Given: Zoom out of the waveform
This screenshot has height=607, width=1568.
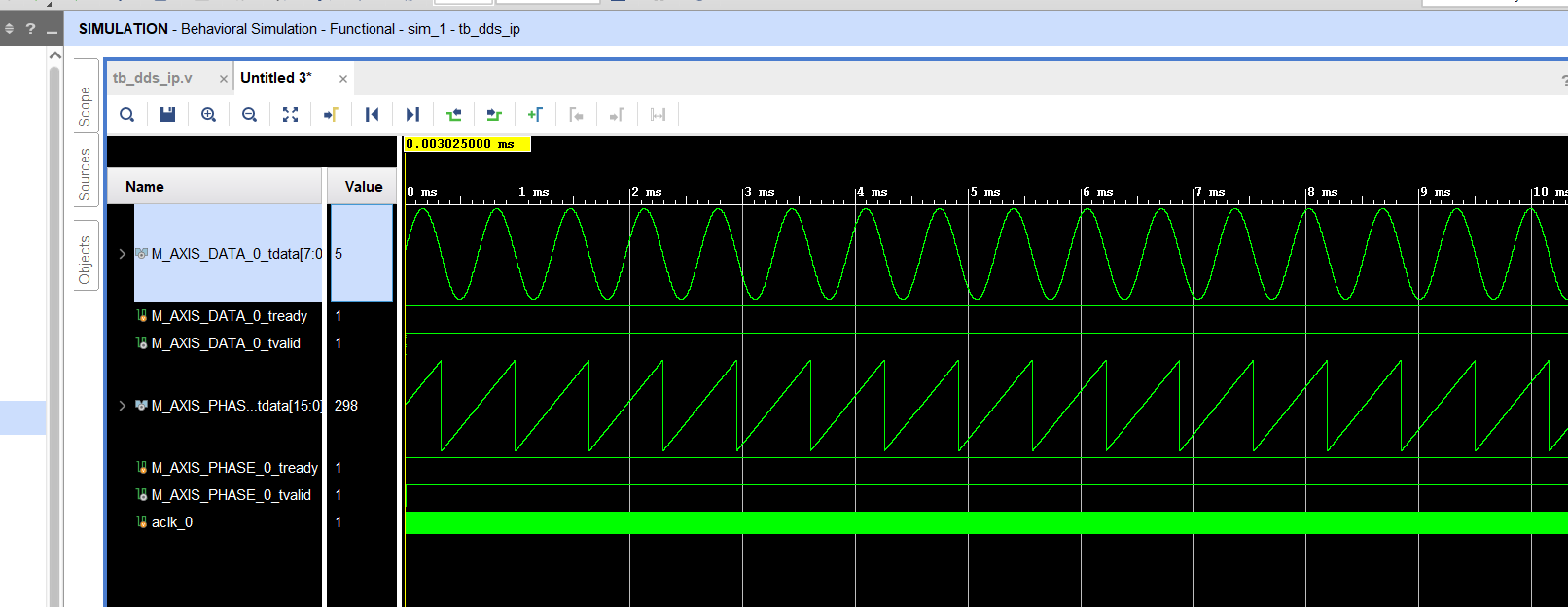Looking at the screenshot, I should pos(249,115).
